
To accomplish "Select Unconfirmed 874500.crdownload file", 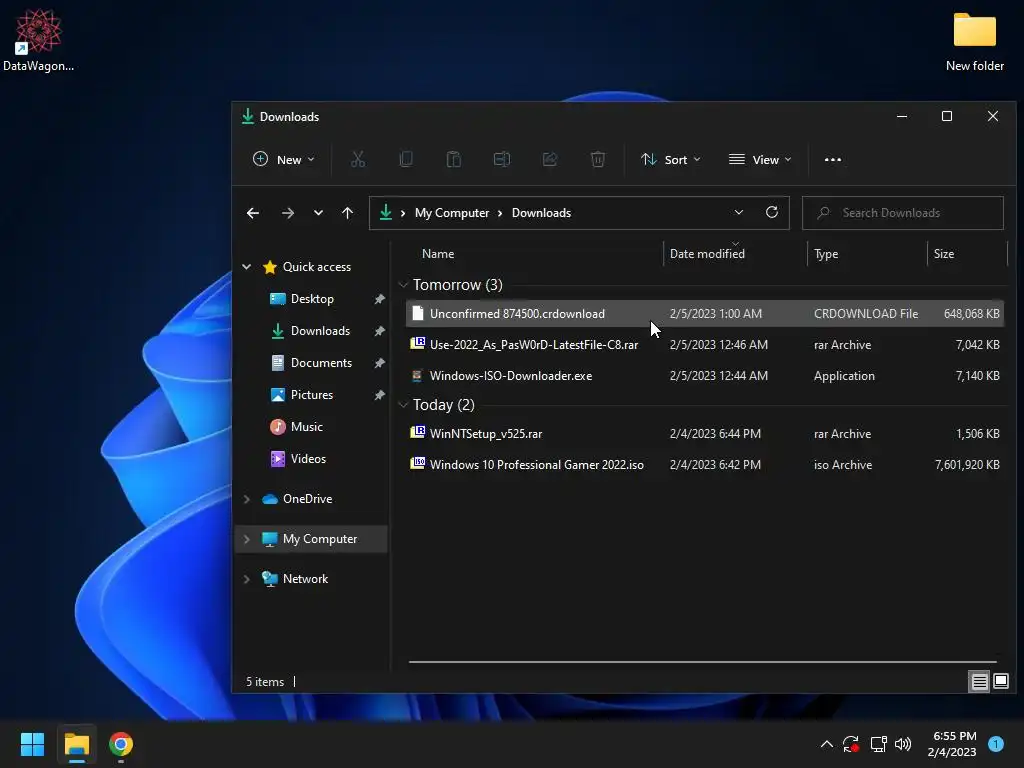I will pyautogui.click(x=704, y=313).
